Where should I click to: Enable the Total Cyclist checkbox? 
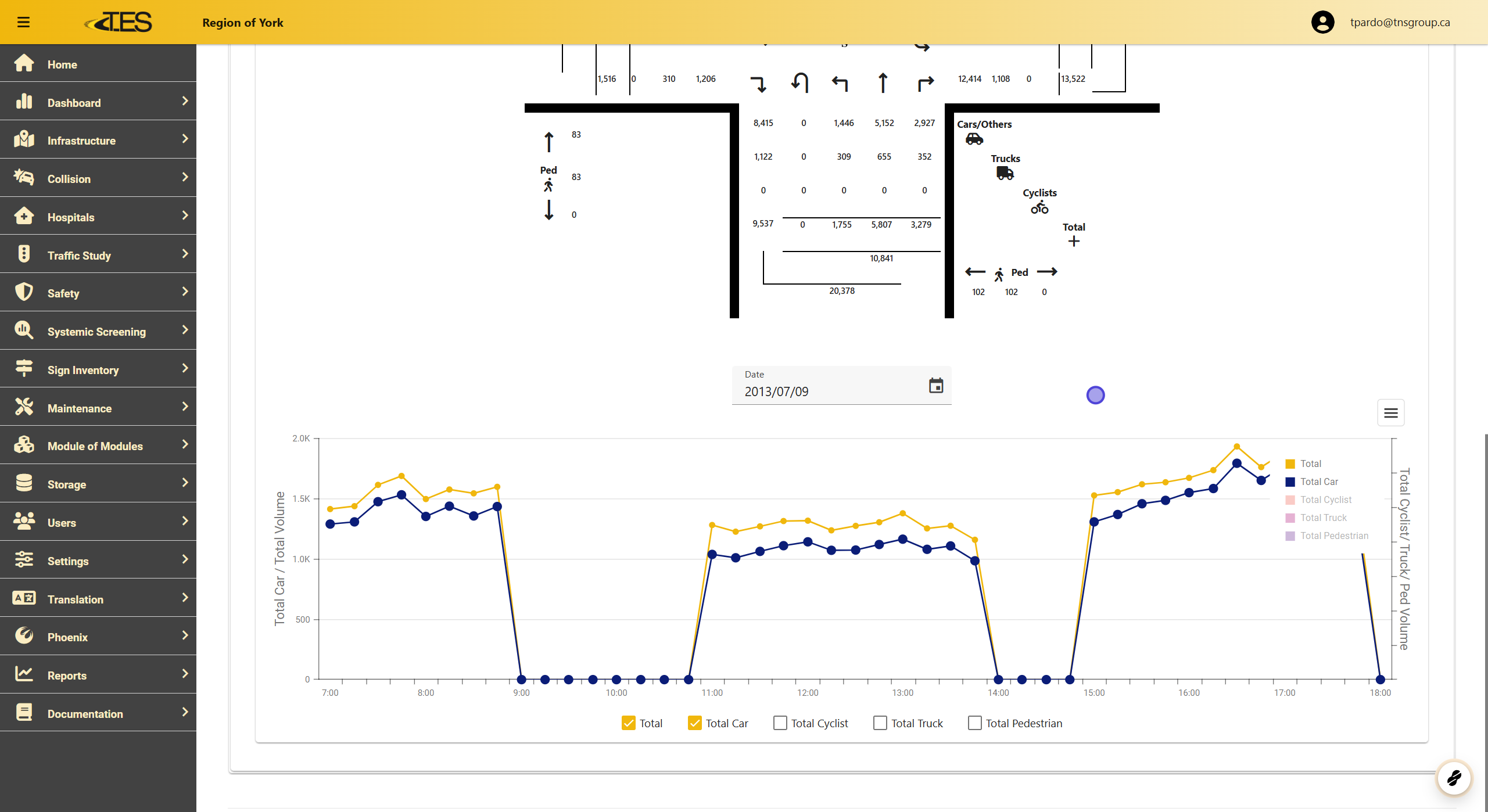(780, 723)
